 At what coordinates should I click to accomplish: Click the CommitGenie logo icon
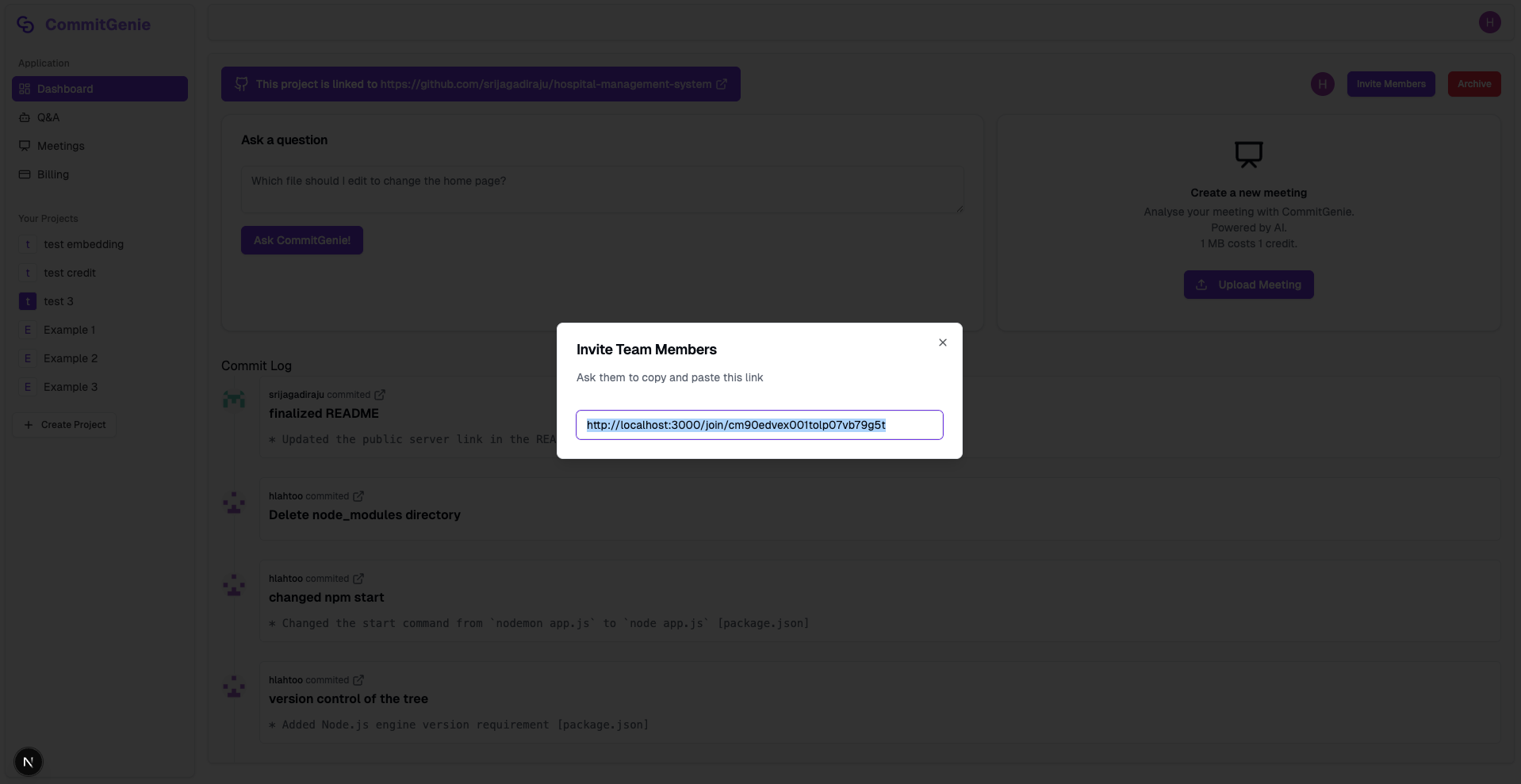tap(25, 25)
